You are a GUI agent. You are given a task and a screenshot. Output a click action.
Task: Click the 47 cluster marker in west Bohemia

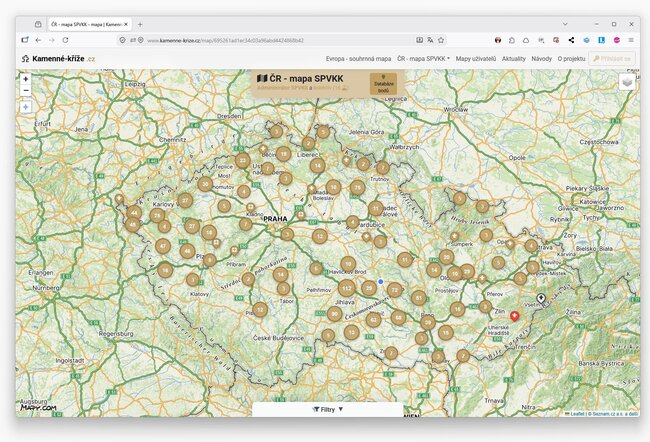click(163, 246)
